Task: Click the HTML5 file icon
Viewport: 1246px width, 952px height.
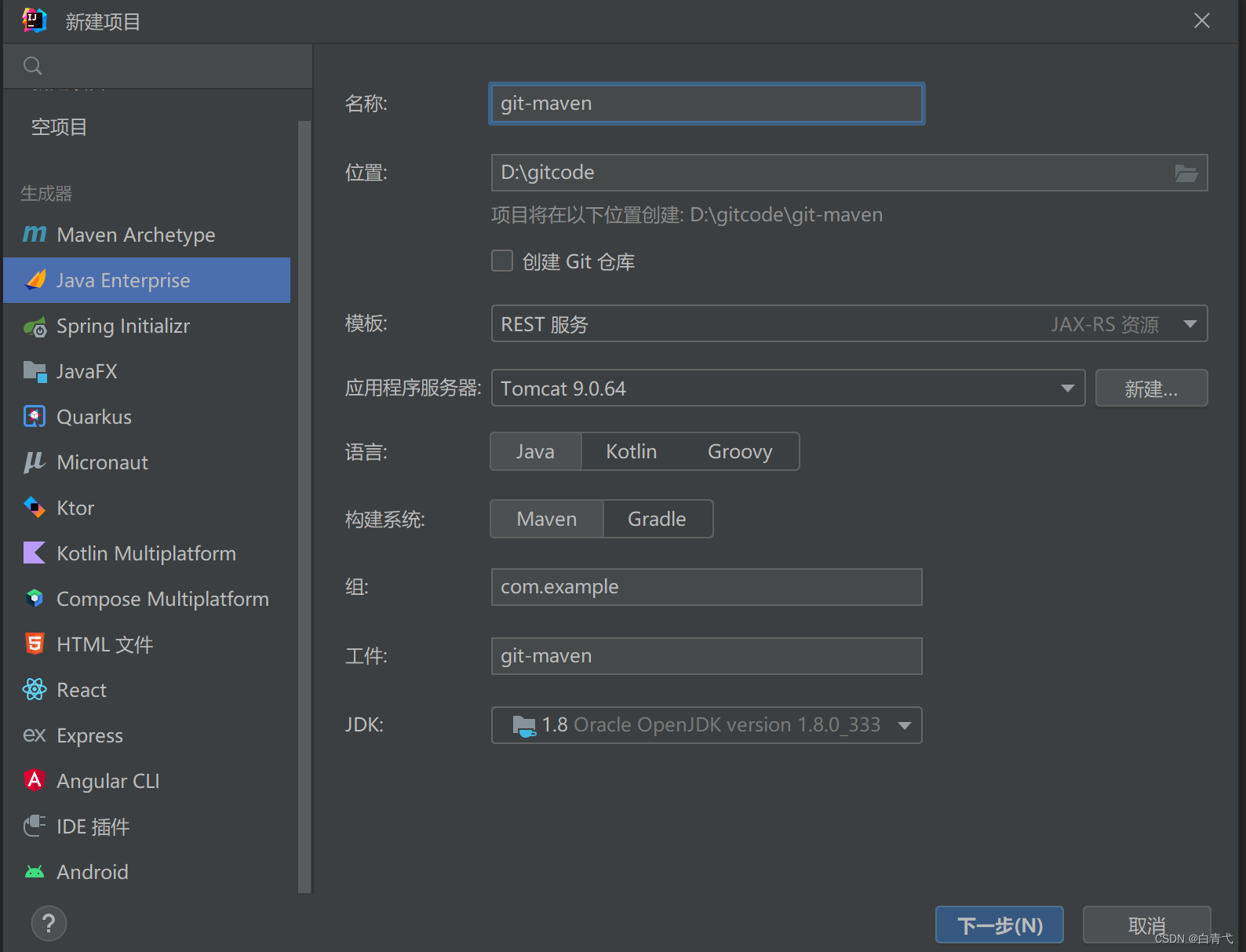Action: (x=35, y=644)
